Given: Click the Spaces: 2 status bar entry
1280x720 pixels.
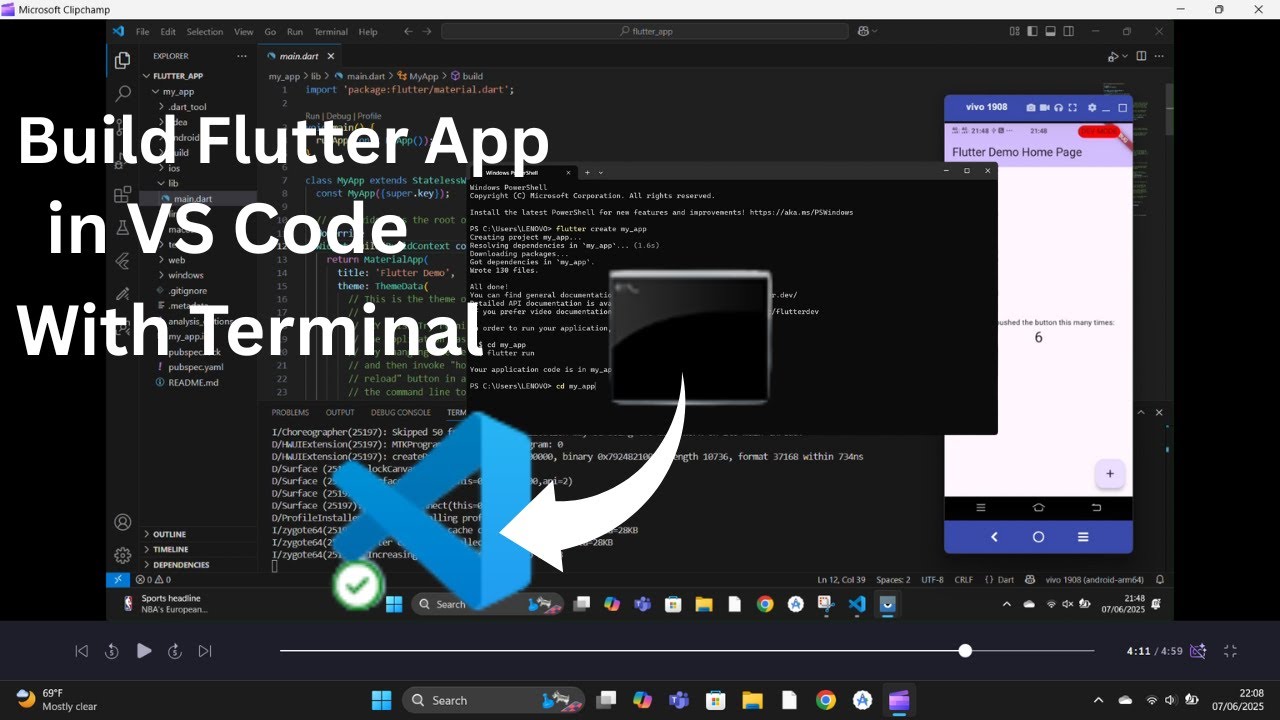Looking at the screenshot, I should click(893, 579).
